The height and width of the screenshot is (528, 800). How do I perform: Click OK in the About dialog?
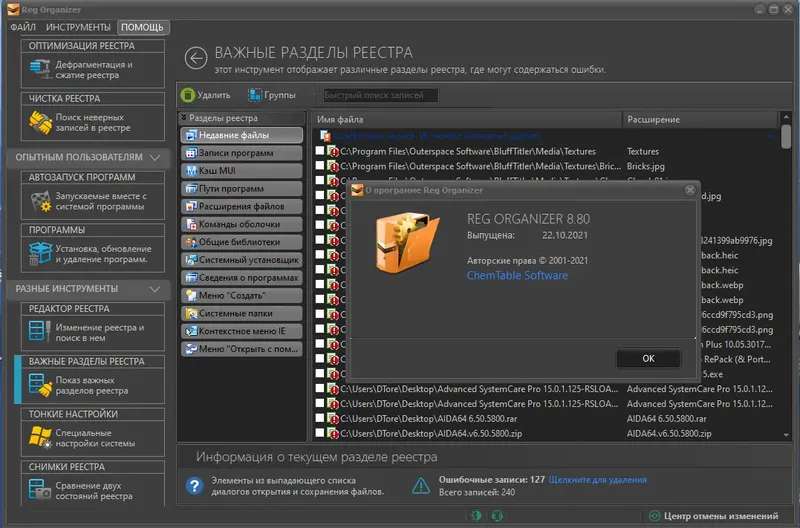[648, 359]
